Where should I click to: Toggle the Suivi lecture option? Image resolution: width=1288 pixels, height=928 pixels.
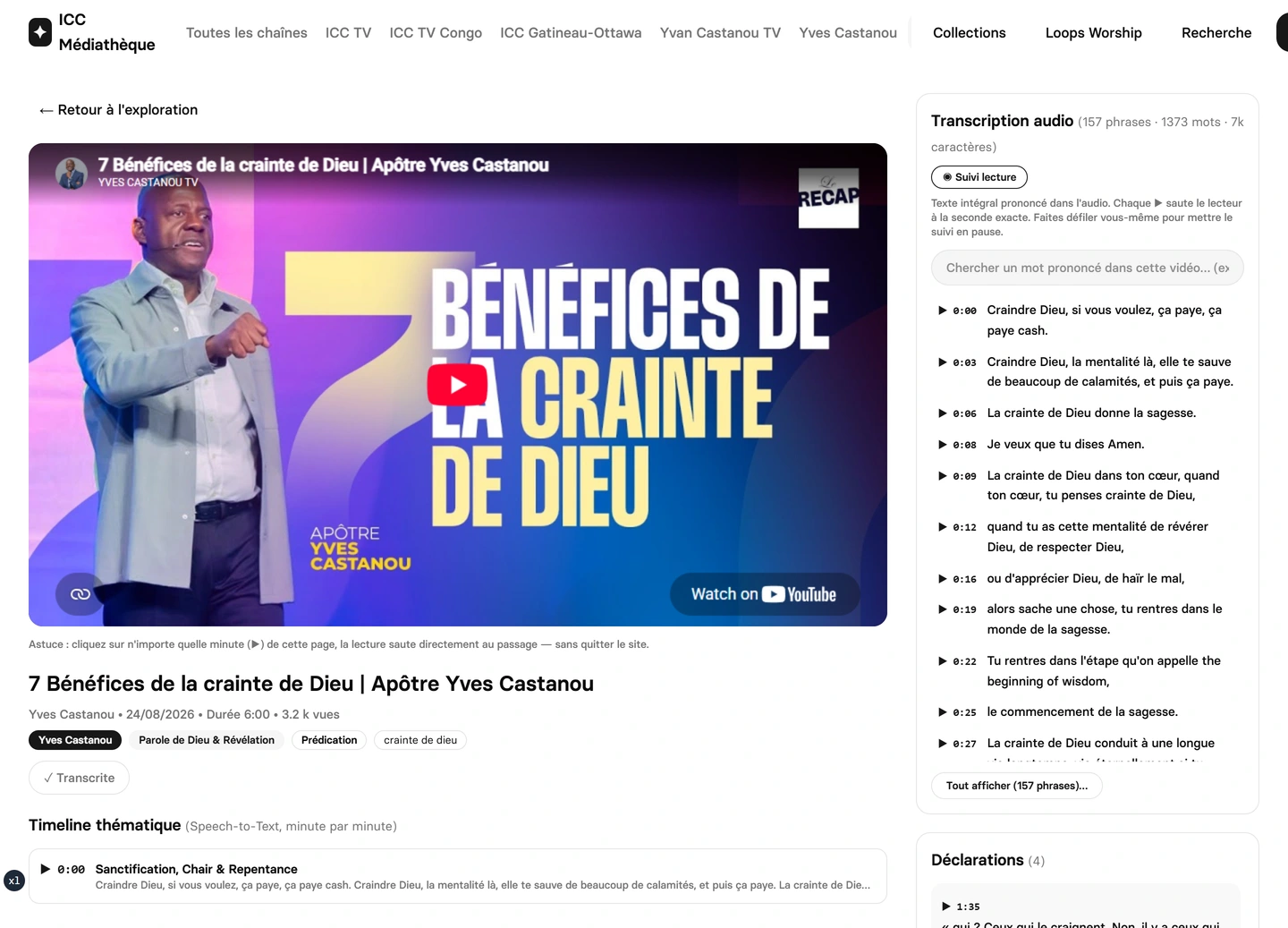(979, 177)
